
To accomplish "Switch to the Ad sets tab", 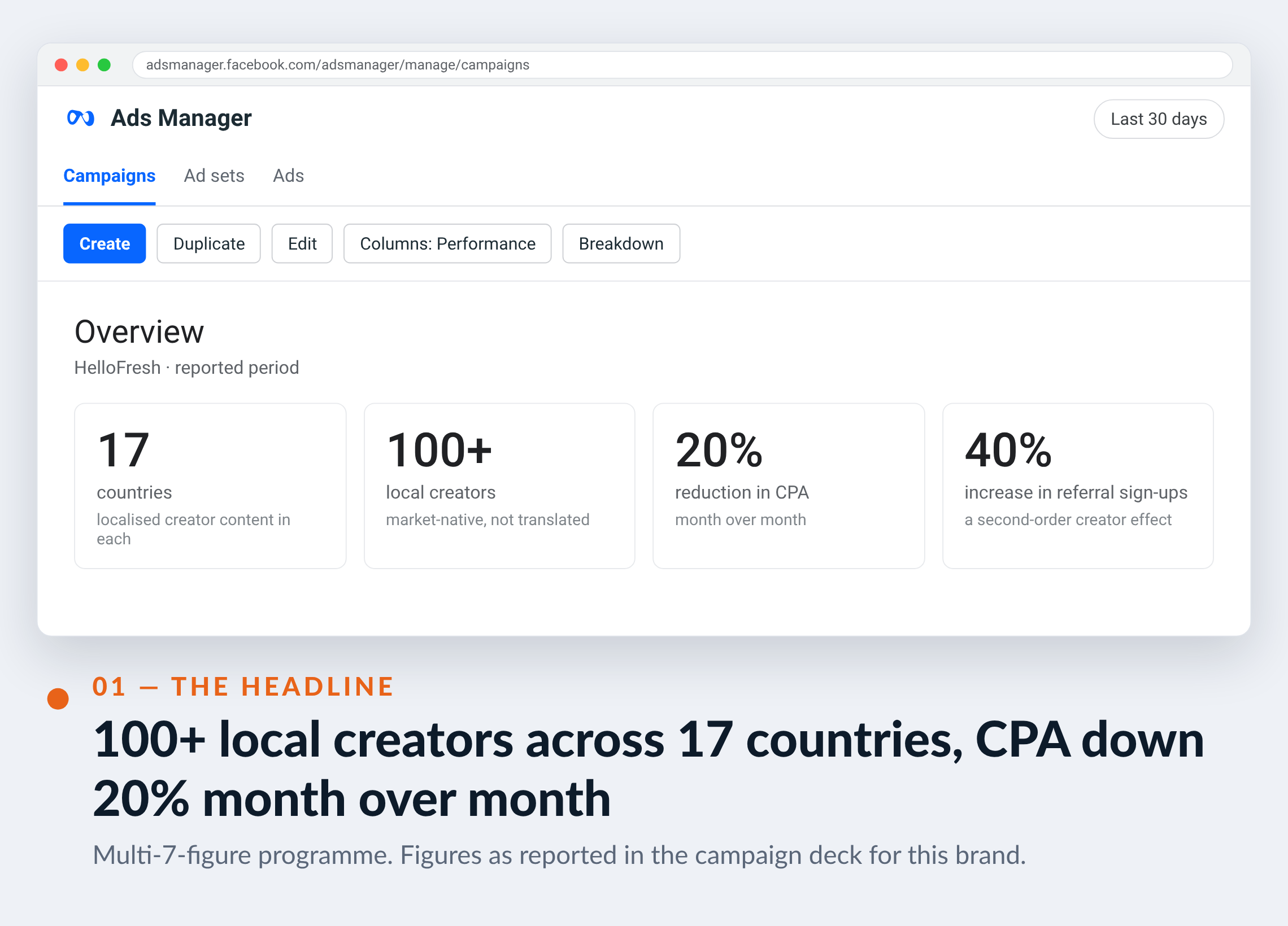I will 214,176.
